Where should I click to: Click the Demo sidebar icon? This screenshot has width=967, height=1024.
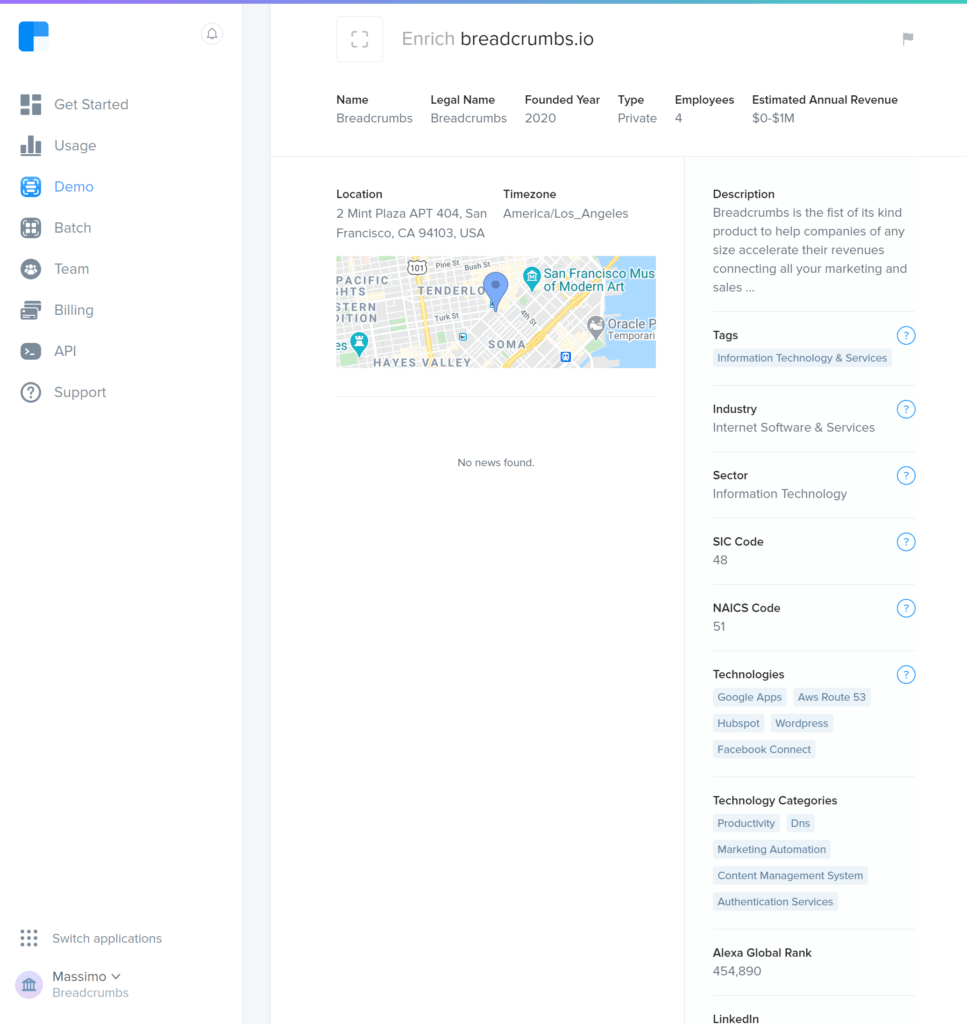point(31,187)
